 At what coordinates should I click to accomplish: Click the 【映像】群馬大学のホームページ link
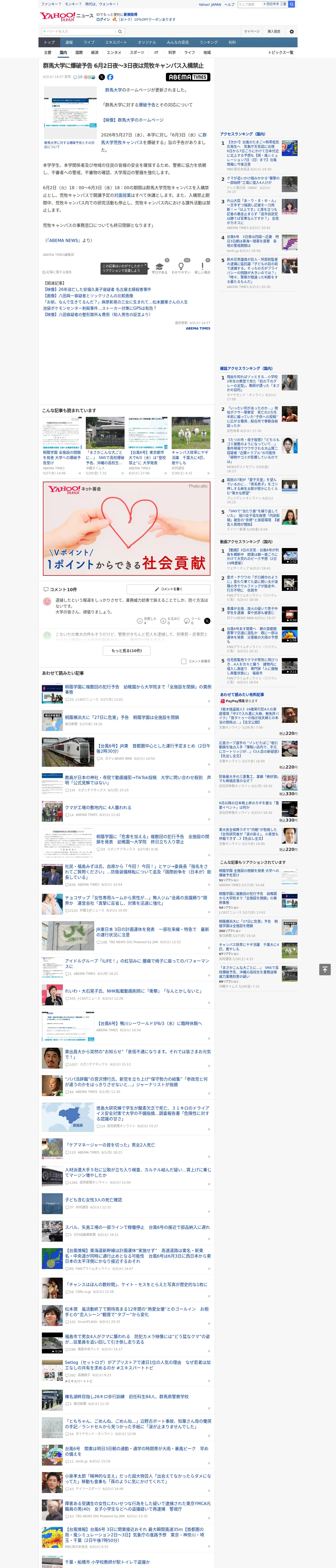[132, 120]
